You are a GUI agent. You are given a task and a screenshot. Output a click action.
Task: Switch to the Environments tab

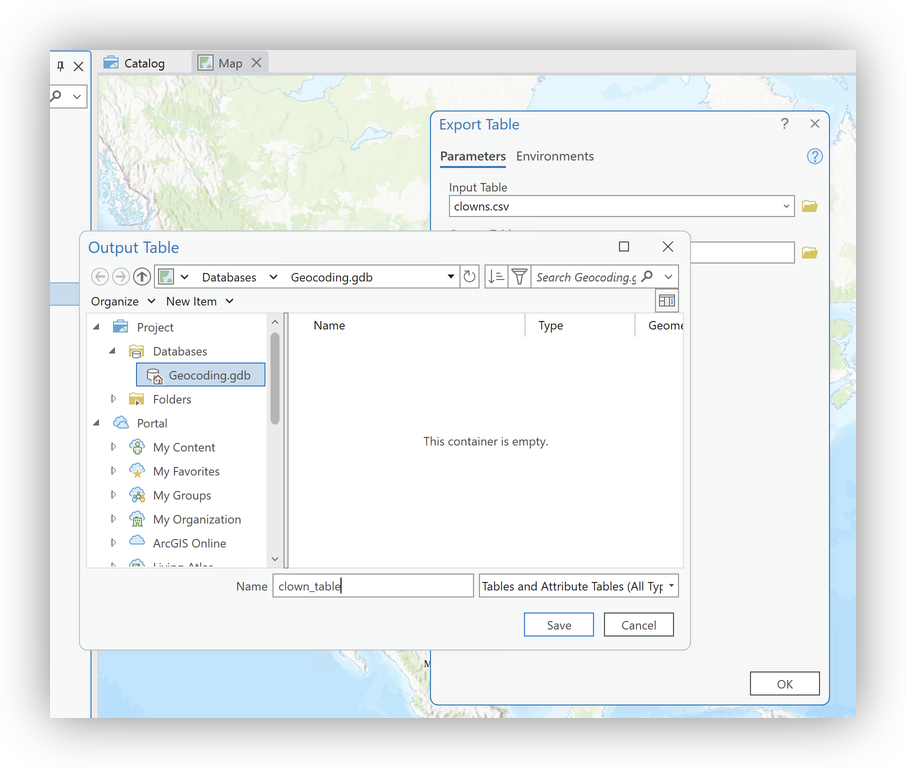click(x=555, y=156)
